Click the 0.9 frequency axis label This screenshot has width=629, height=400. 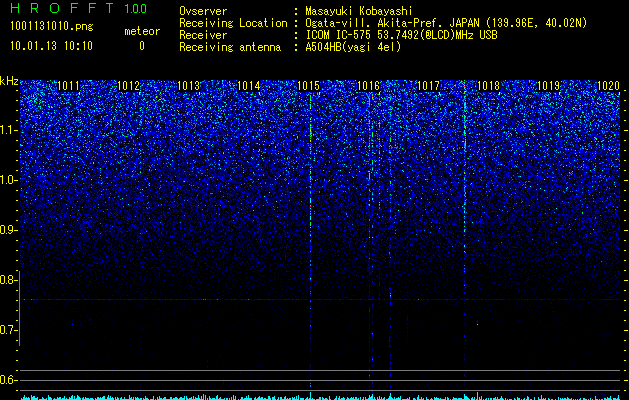(x=9, y=230)
